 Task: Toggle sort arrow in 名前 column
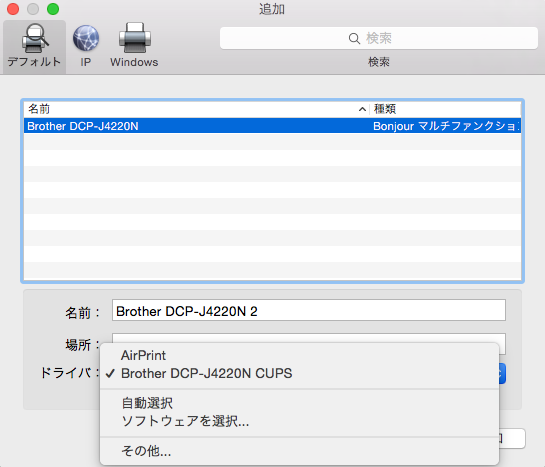362,109
